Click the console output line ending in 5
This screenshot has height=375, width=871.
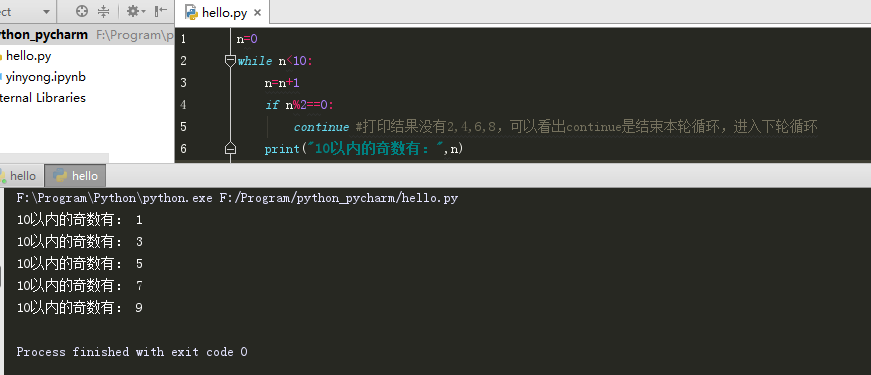pos(79,263)
